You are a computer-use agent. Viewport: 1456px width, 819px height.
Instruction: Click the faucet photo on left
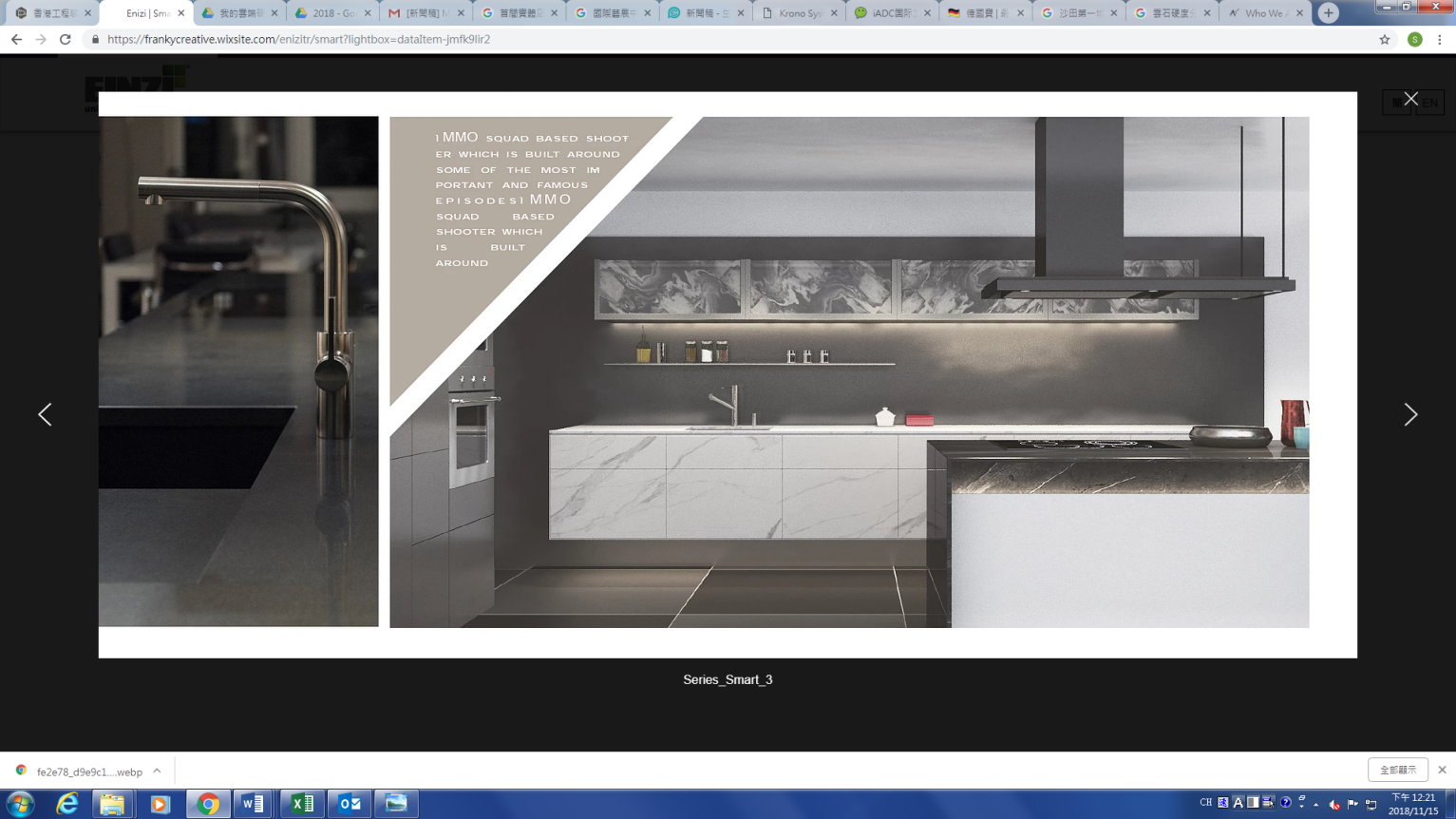238,371
